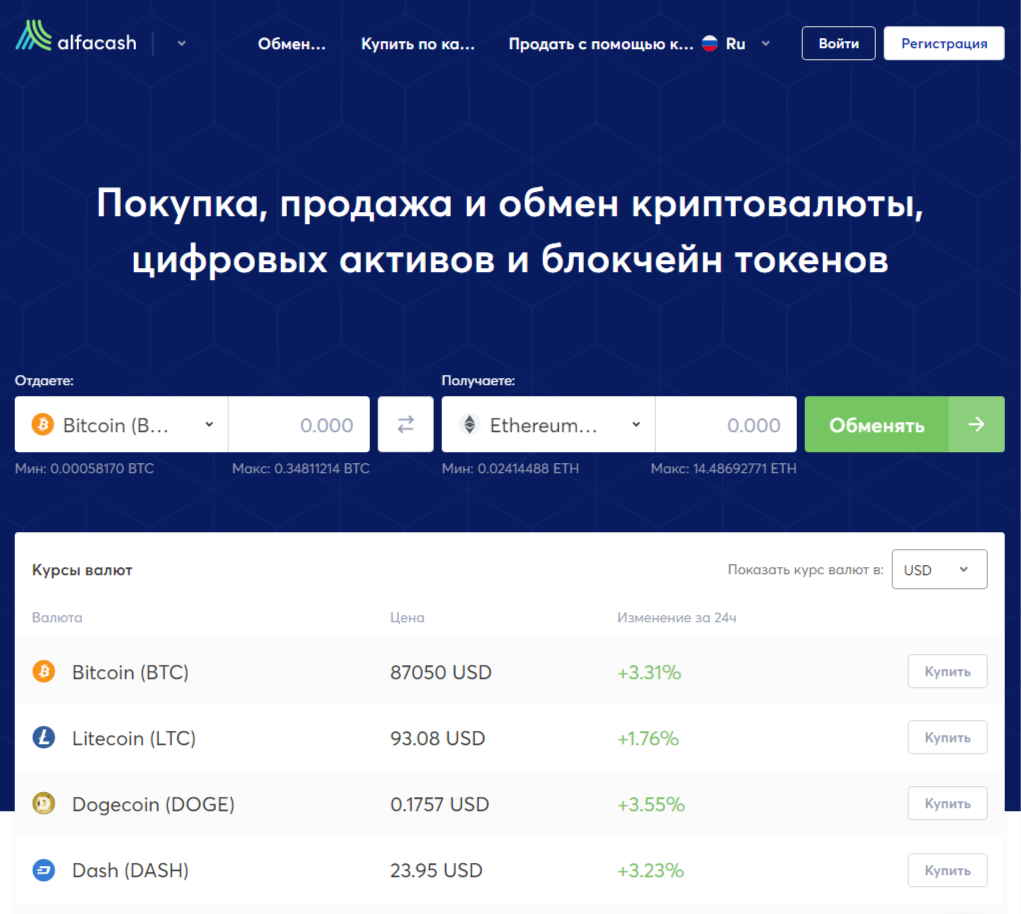Click the Bitcoin icon in Отдаете selector
The width and height of the screenshot is (1021, 914).
[x=43, y=425]
